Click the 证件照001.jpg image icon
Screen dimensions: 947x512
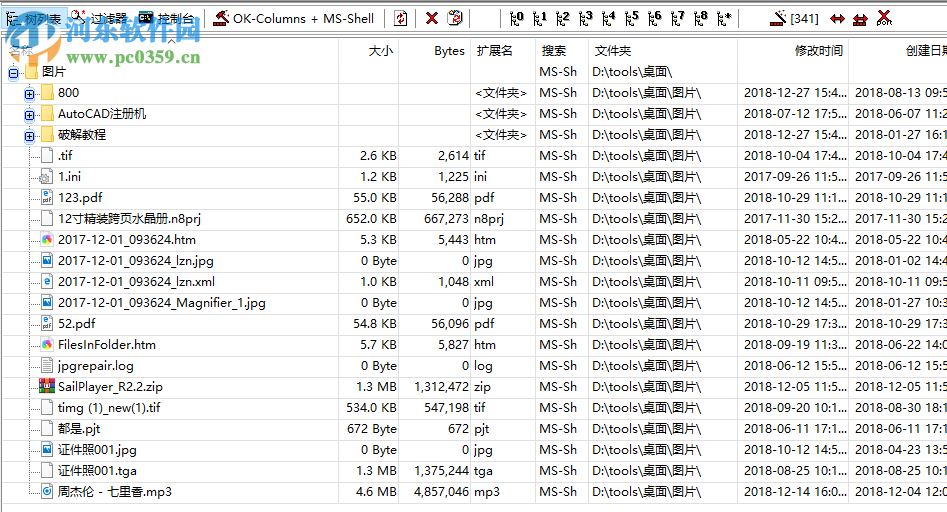click(47, 449)
